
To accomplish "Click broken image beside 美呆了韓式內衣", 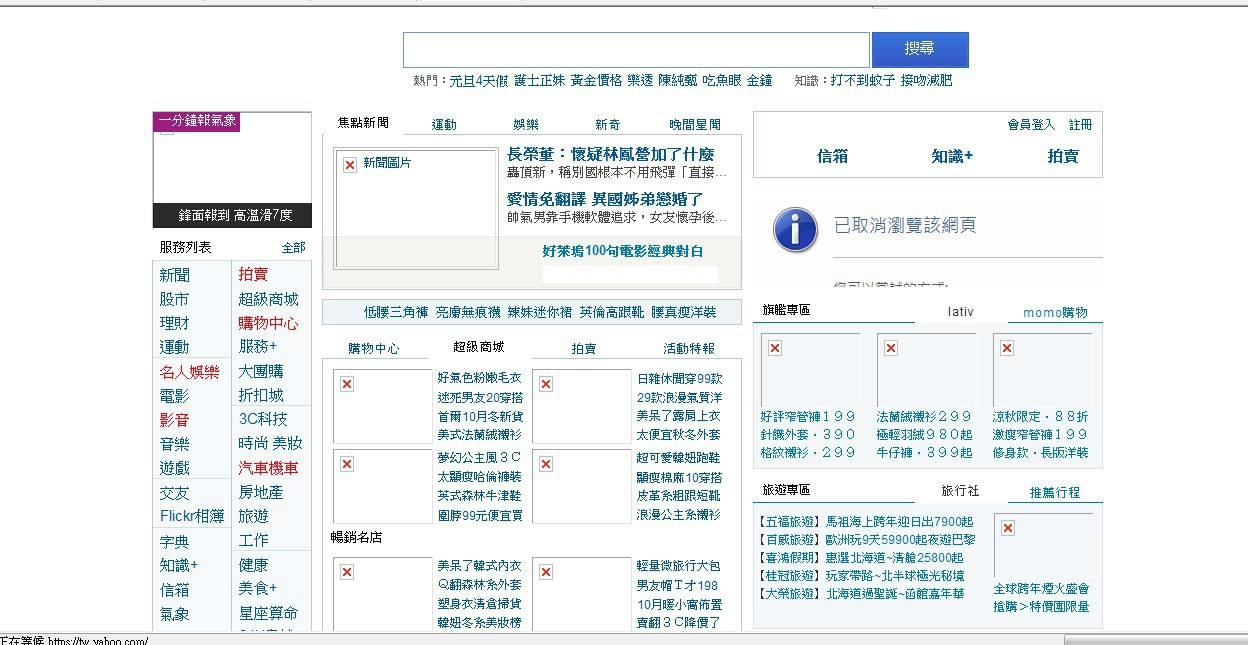I will point(383,594).
